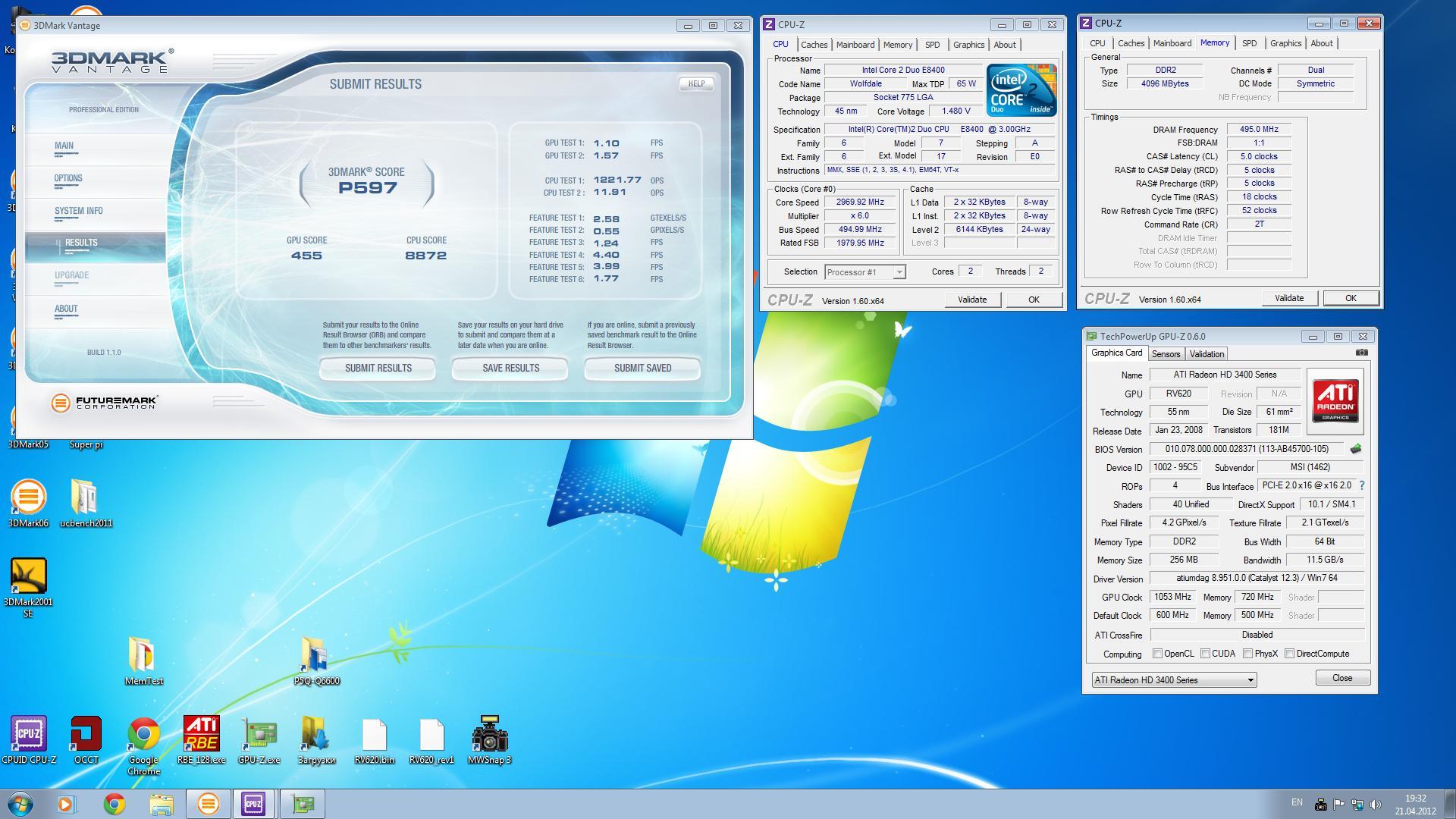Viewport: 1456px width, 819px height.
Task: Click Intel Core 2 Duo logo in CPU-Z
Action: (1021, 90)
